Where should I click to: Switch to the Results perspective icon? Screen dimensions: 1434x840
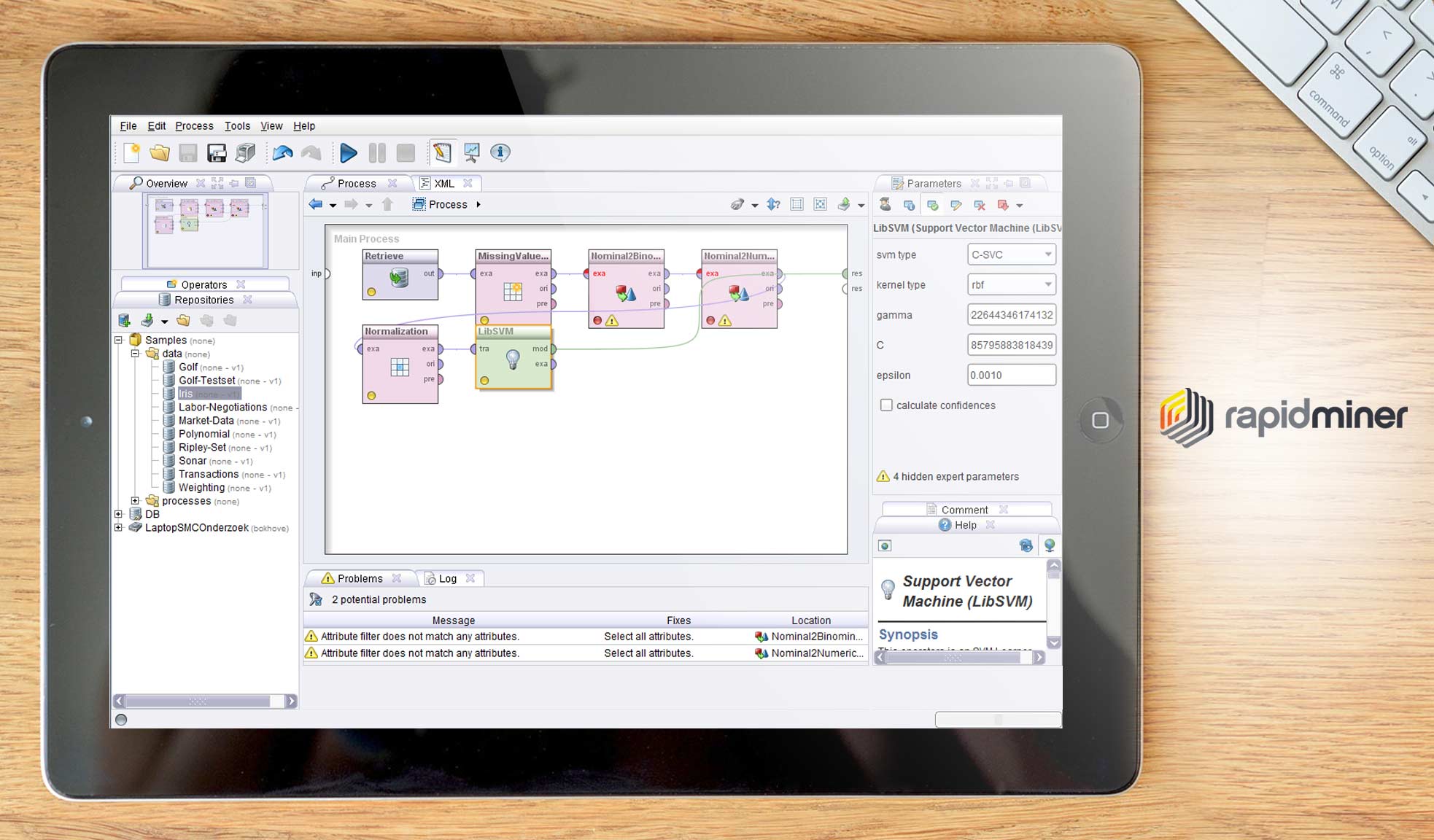coord(471,152)
